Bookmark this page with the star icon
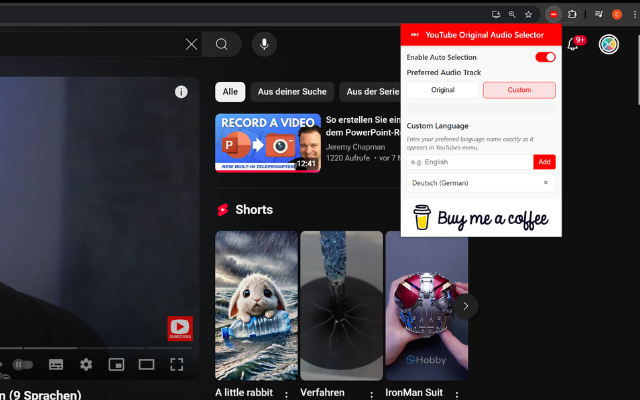Image resolution: width=640 pixels, height=400 pixels. (x=529, y=15)
